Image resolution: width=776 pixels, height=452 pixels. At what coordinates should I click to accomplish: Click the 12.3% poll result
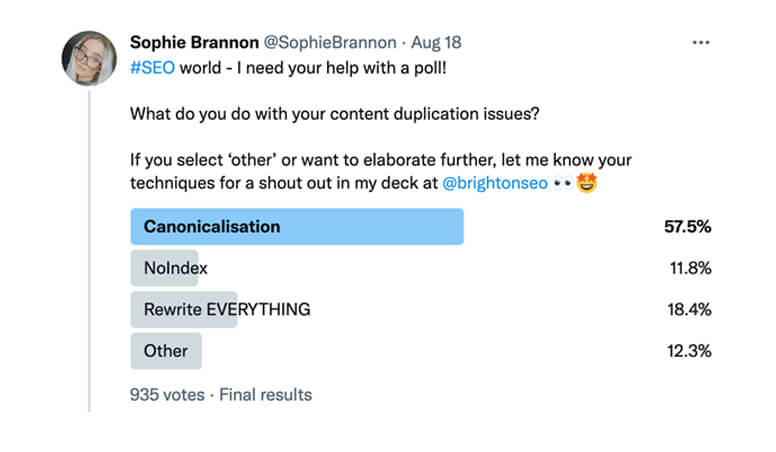pos(688,351)
